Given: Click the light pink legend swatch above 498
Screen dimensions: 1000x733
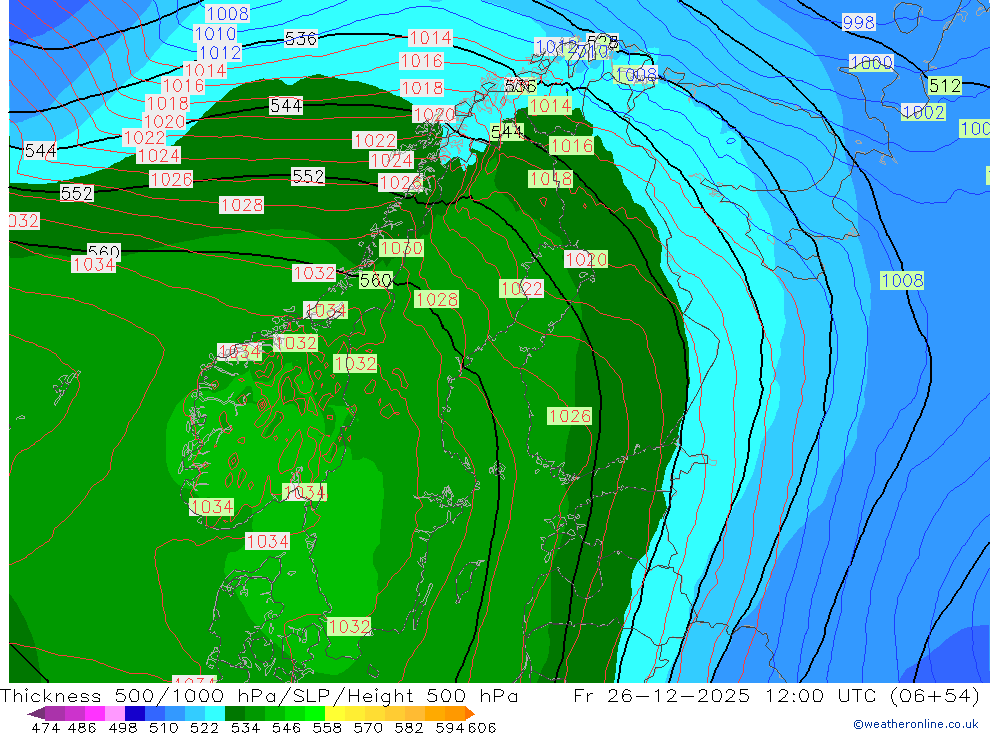Looking at the screenshot, I should (x=114, y=713).
